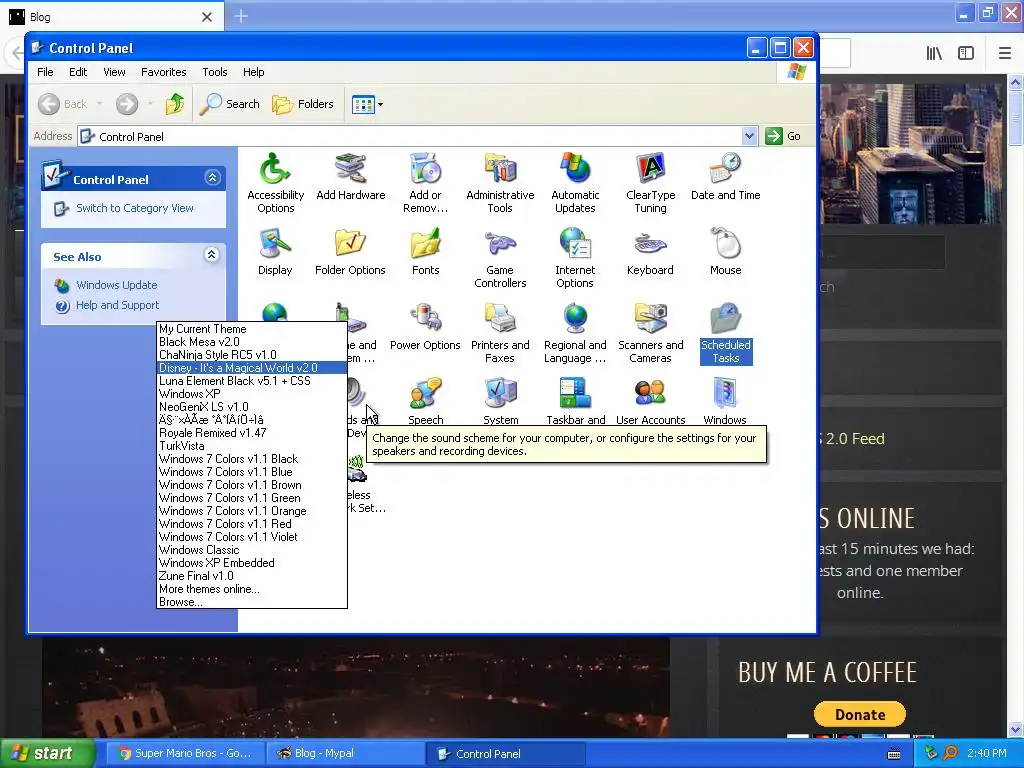
Task: Open Game Controllers icon
Action: (500, 258)
